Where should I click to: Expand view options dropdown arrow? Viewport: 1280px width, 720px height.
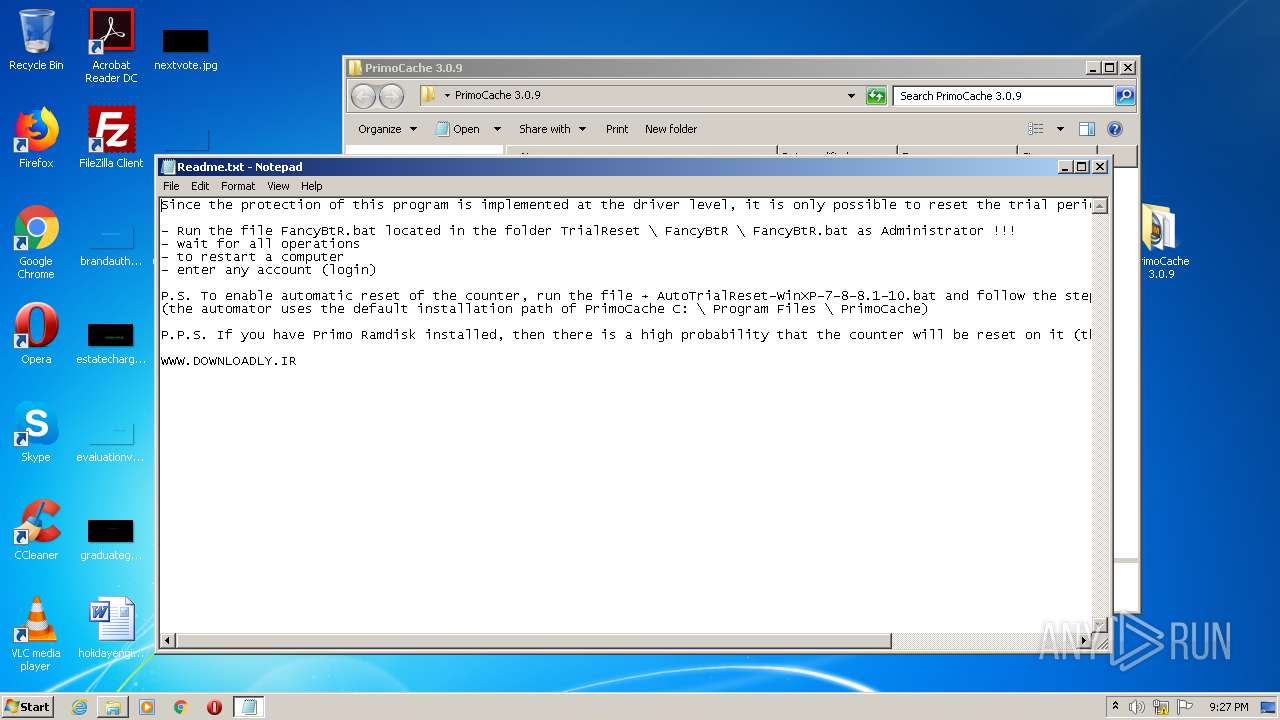pos(1060,129)
